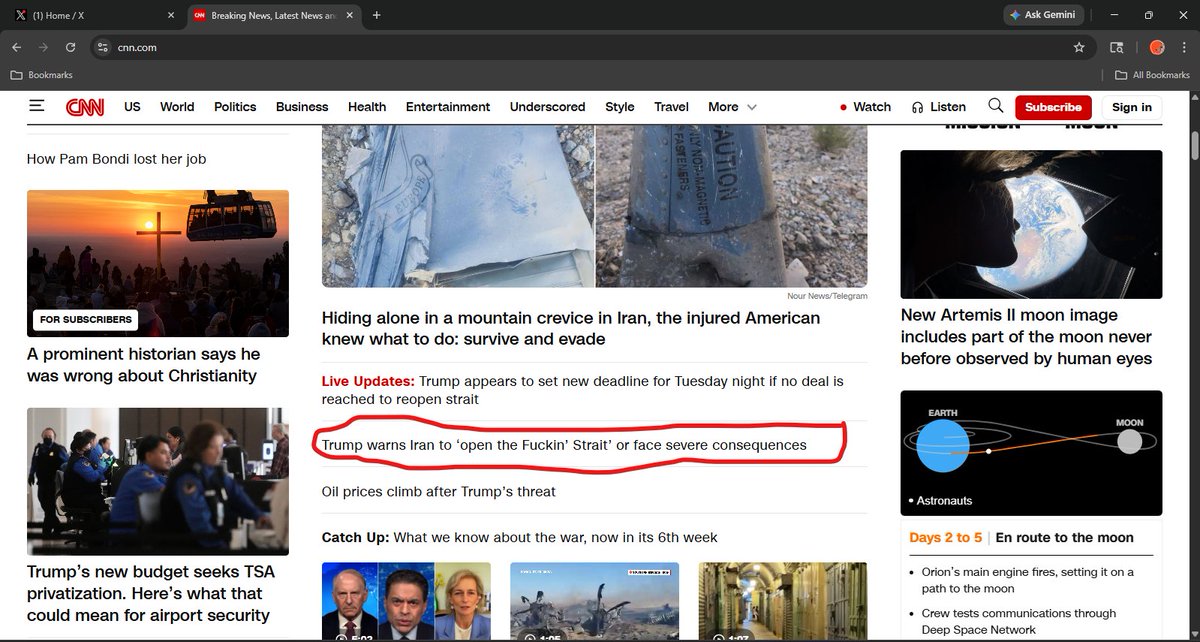Viewport: 1200px width, 642px height.
Task: Open the Live Updates Tuesday deadline story
Action: (x=583, y=390)
